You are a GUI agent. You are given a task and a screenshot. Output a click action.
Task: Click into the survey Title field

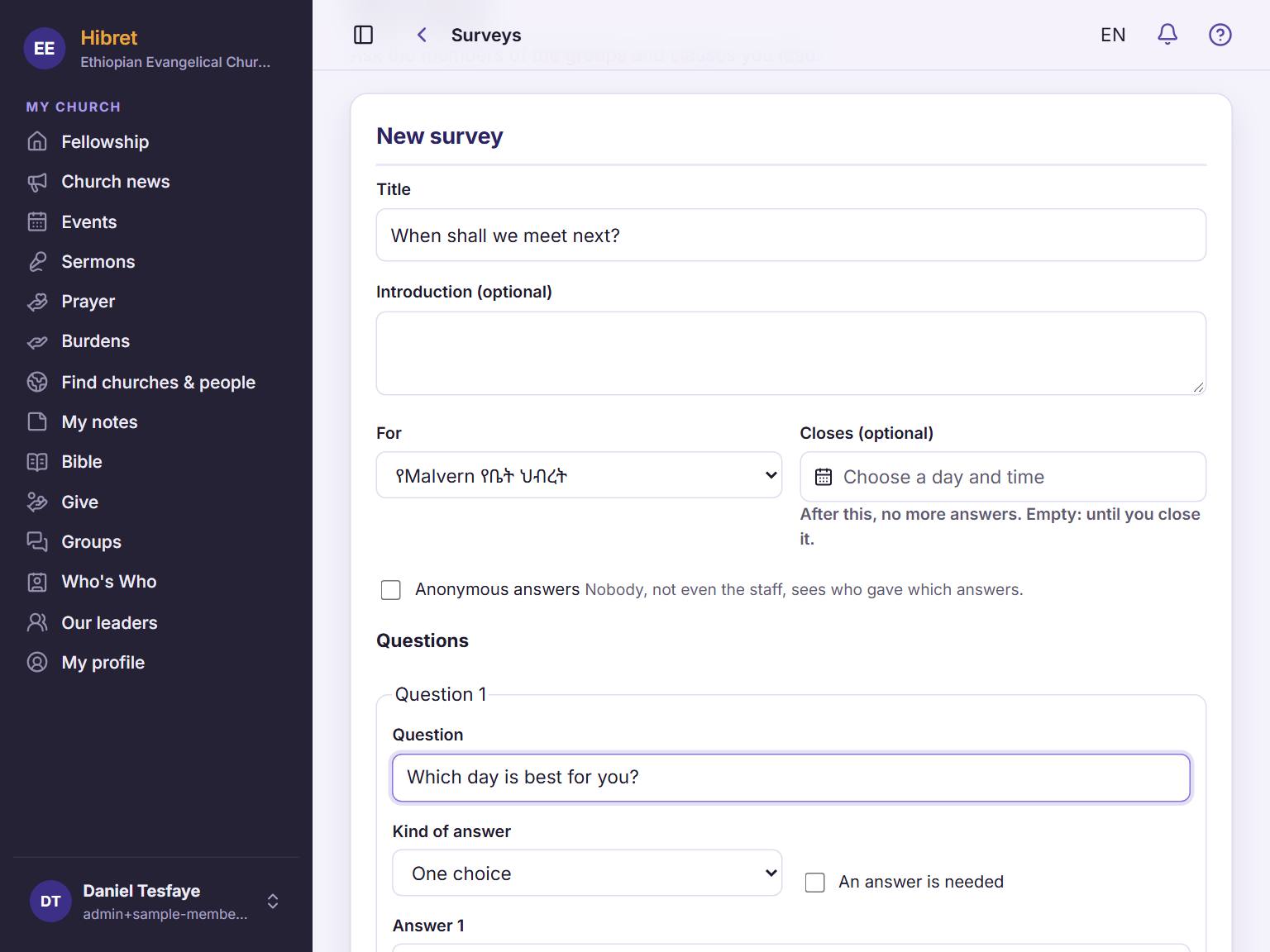click(x=791, y=236)
